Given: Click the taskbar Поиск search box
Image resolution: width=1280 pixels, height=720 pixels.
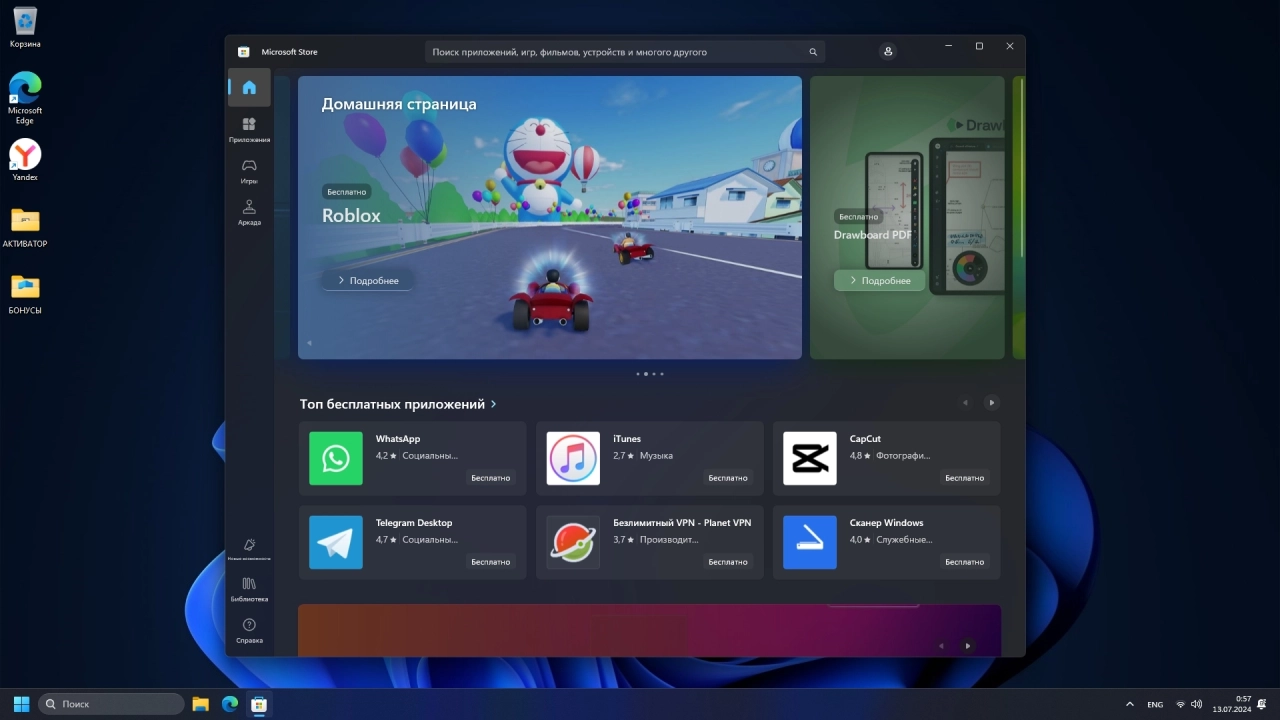Looking at the screenshot, I should (111, 704).
